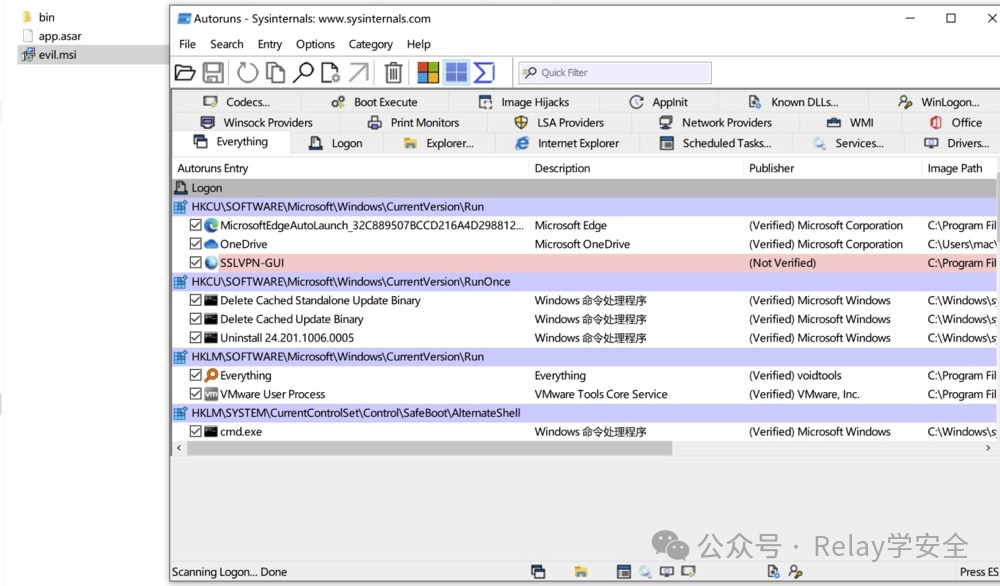The width and height of the screenshot is (1000, 586).
Task: Click the Refresh scan icon
Action: pos(247,73)
